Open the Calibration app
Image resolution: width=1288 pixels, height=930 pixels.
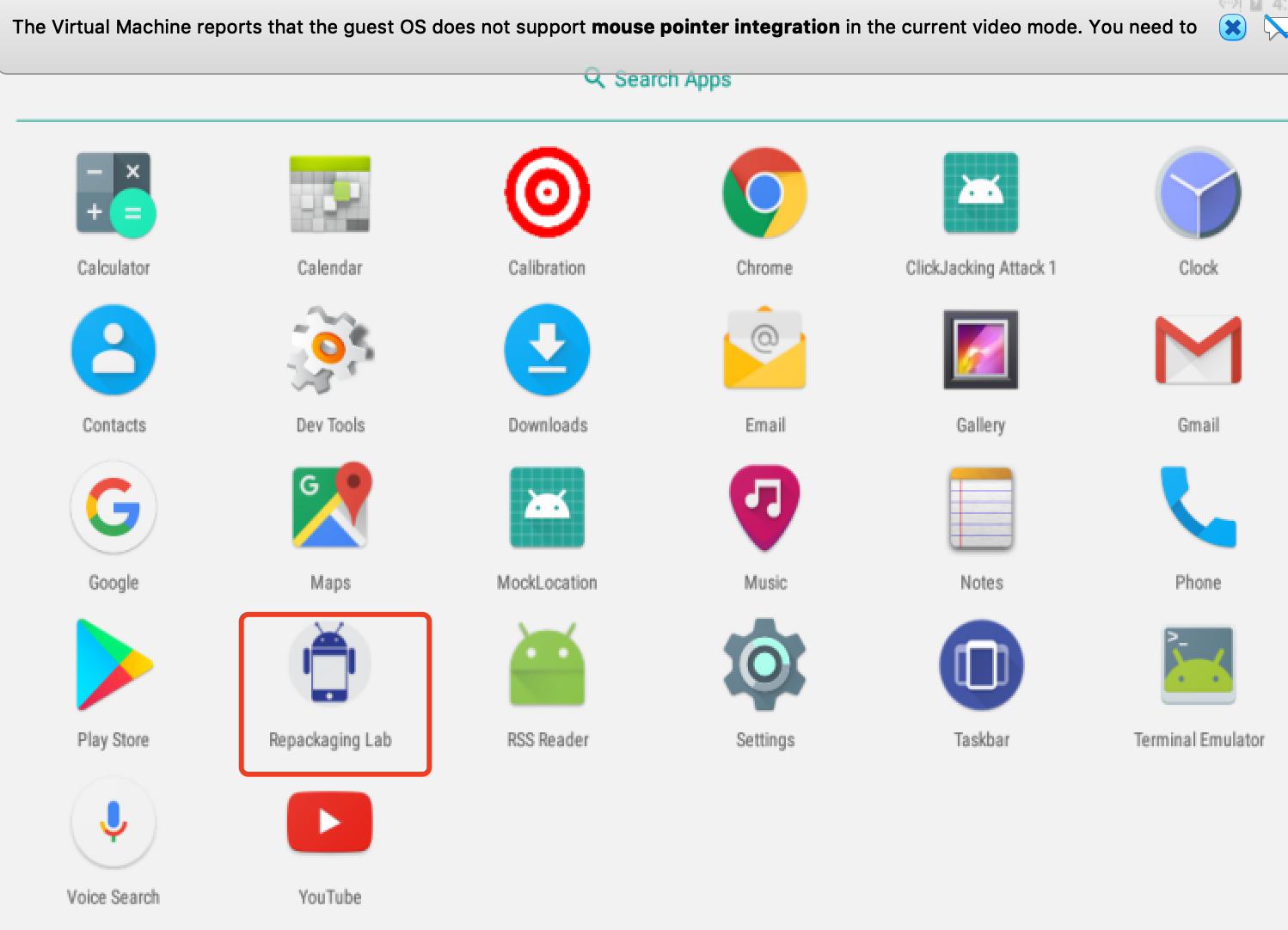(x=547, y=193)
